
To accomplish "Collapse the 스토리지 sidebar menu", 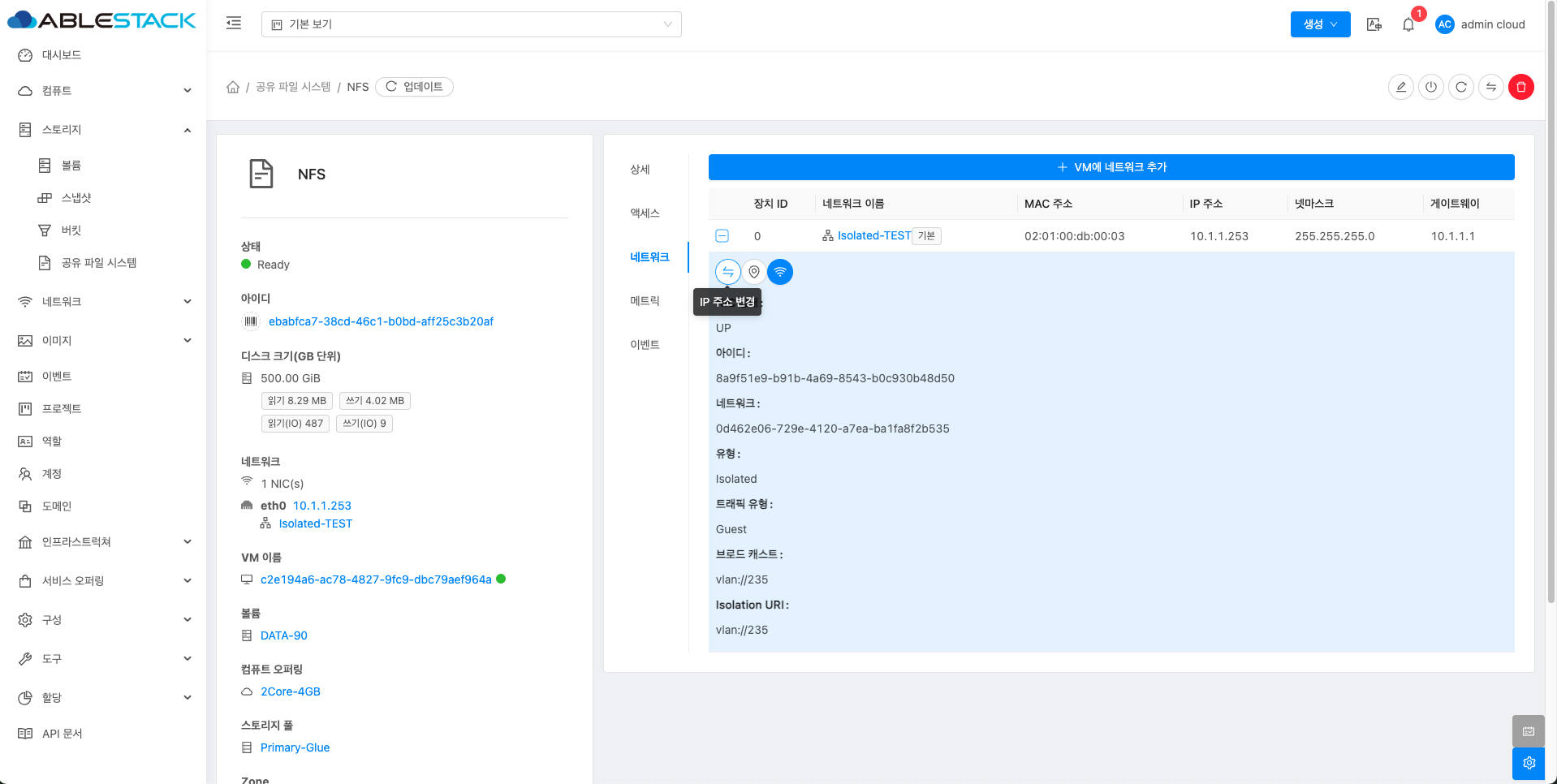I will (x=104, y=130).
